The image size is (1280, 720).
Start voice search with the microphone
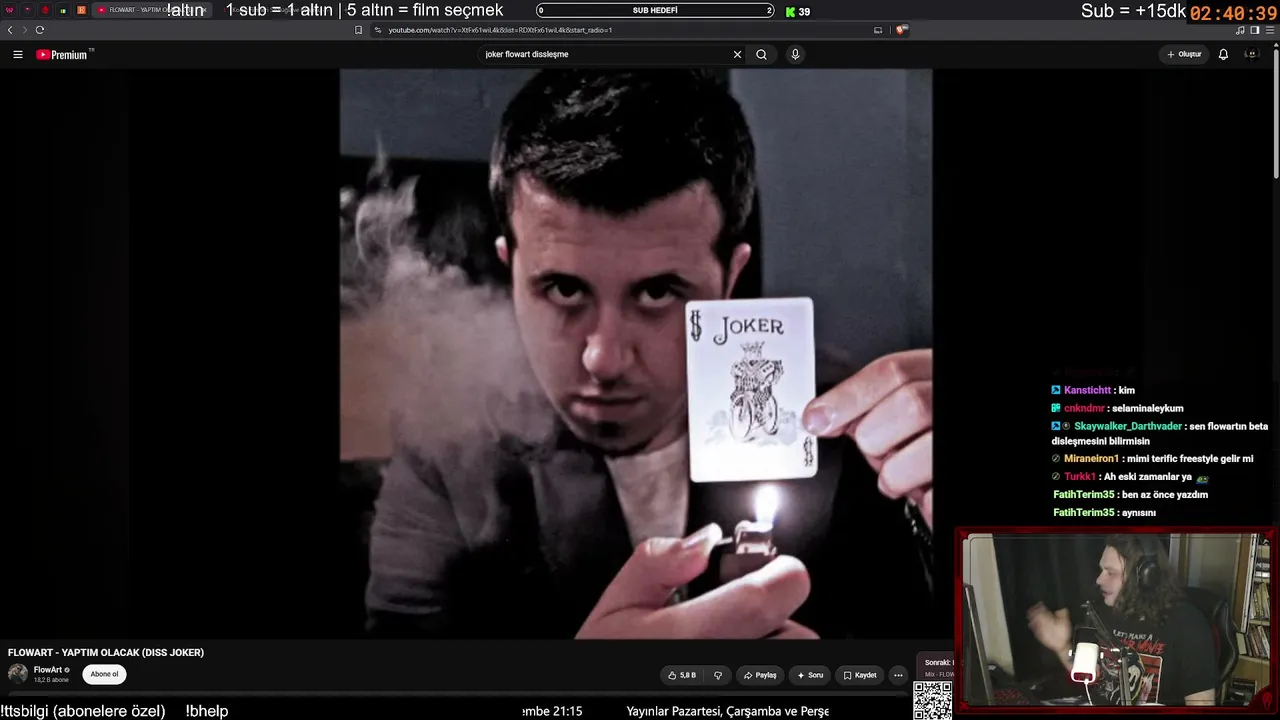coord(795,55)
